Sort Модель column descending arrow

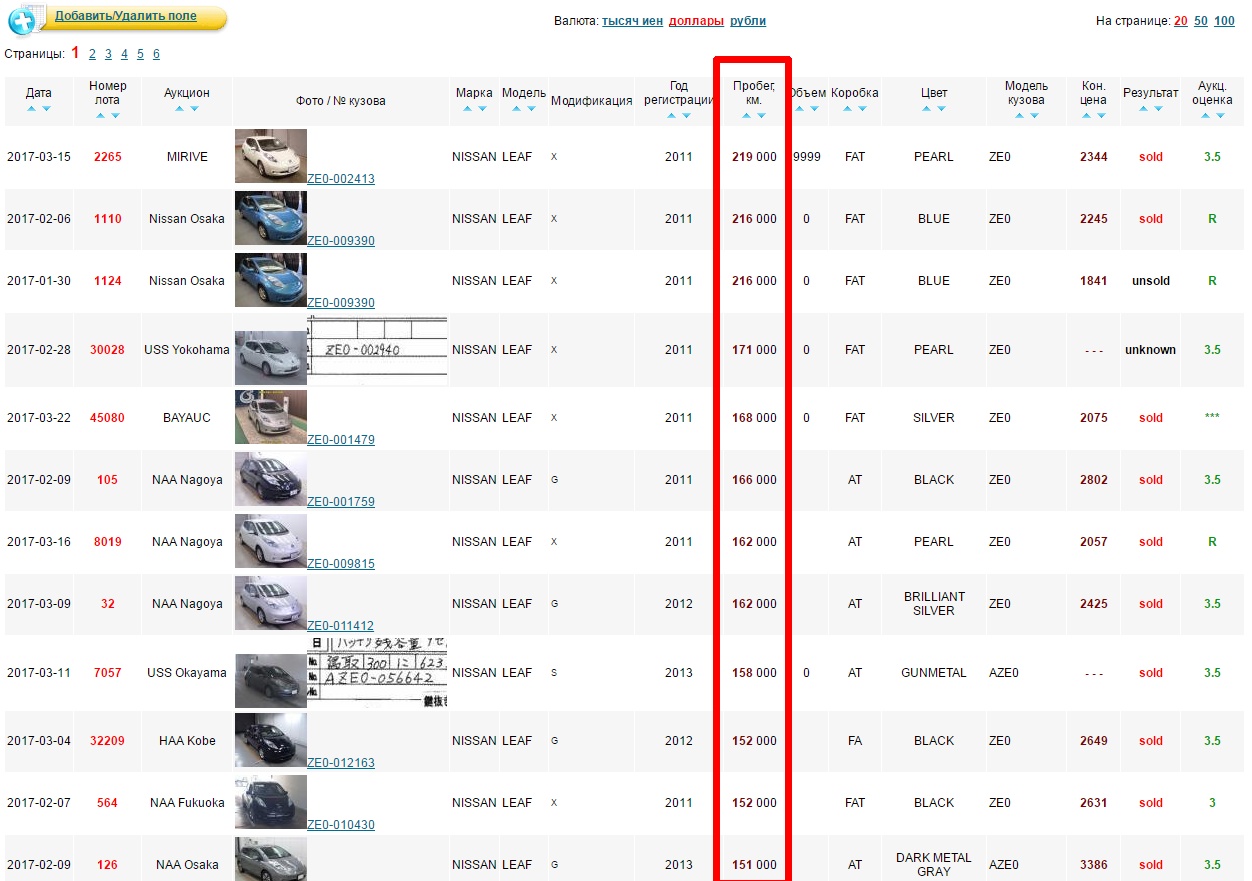tap(531, 108)
